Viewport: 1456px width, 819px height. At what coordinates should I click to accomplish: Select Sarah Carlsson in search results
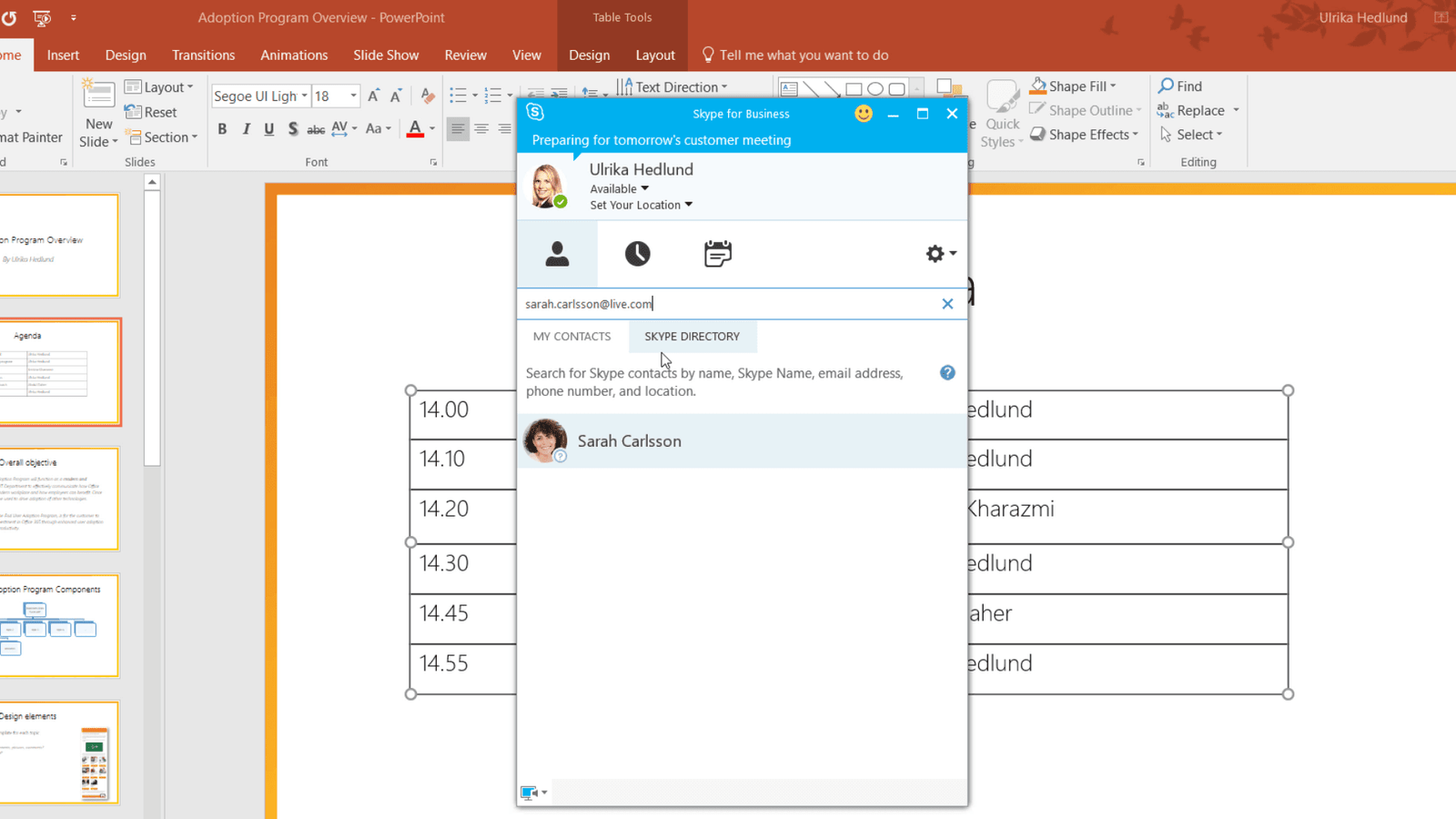click(x=628, y=441)
